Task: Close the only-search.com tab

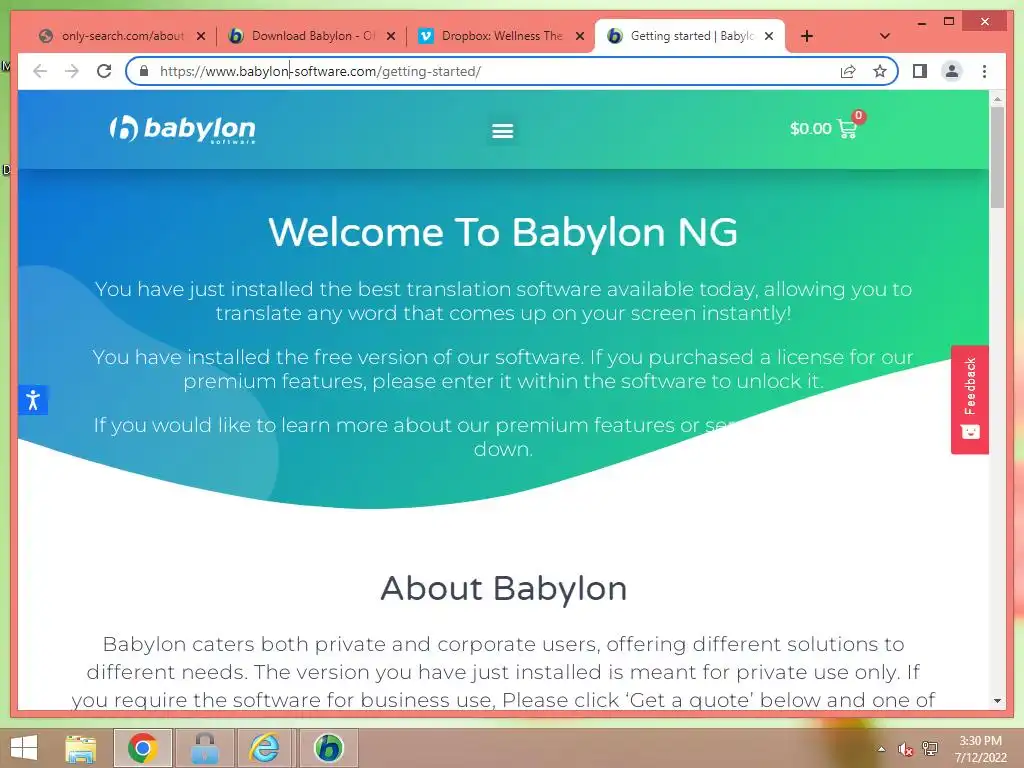Action: coord(201,36)
